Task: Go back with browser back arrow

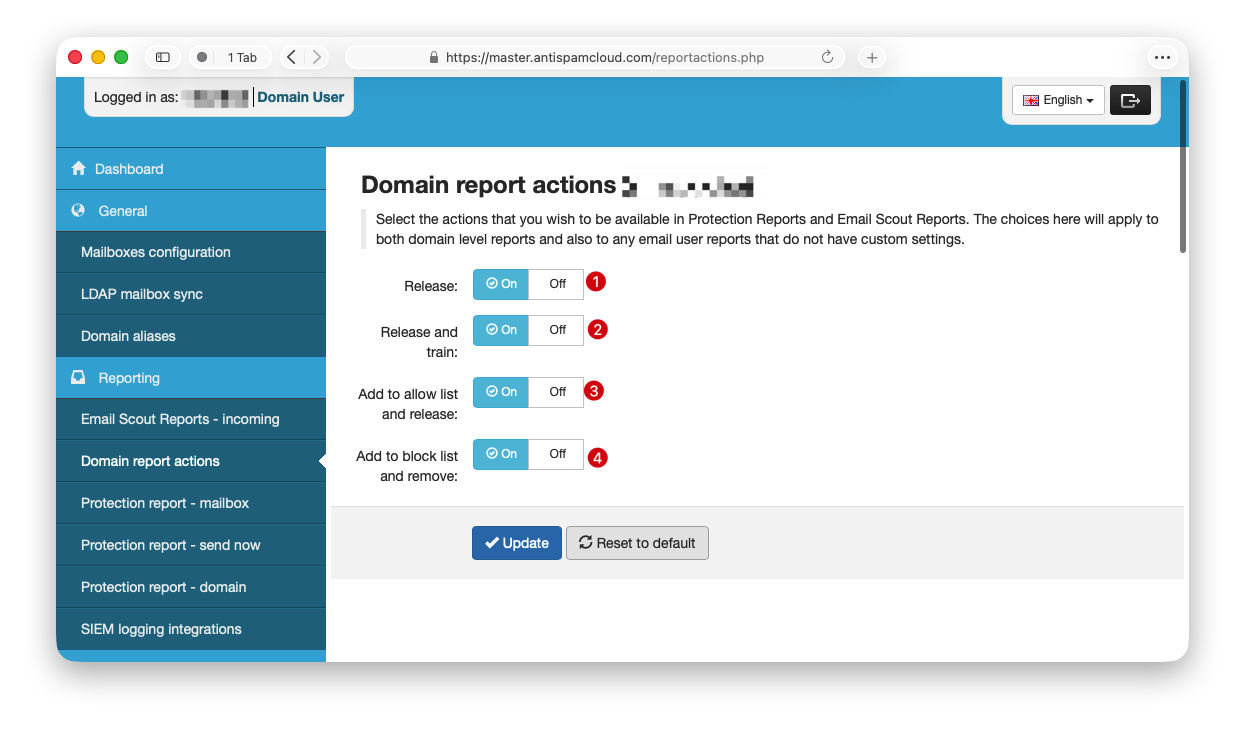Action: click(291, 57)
